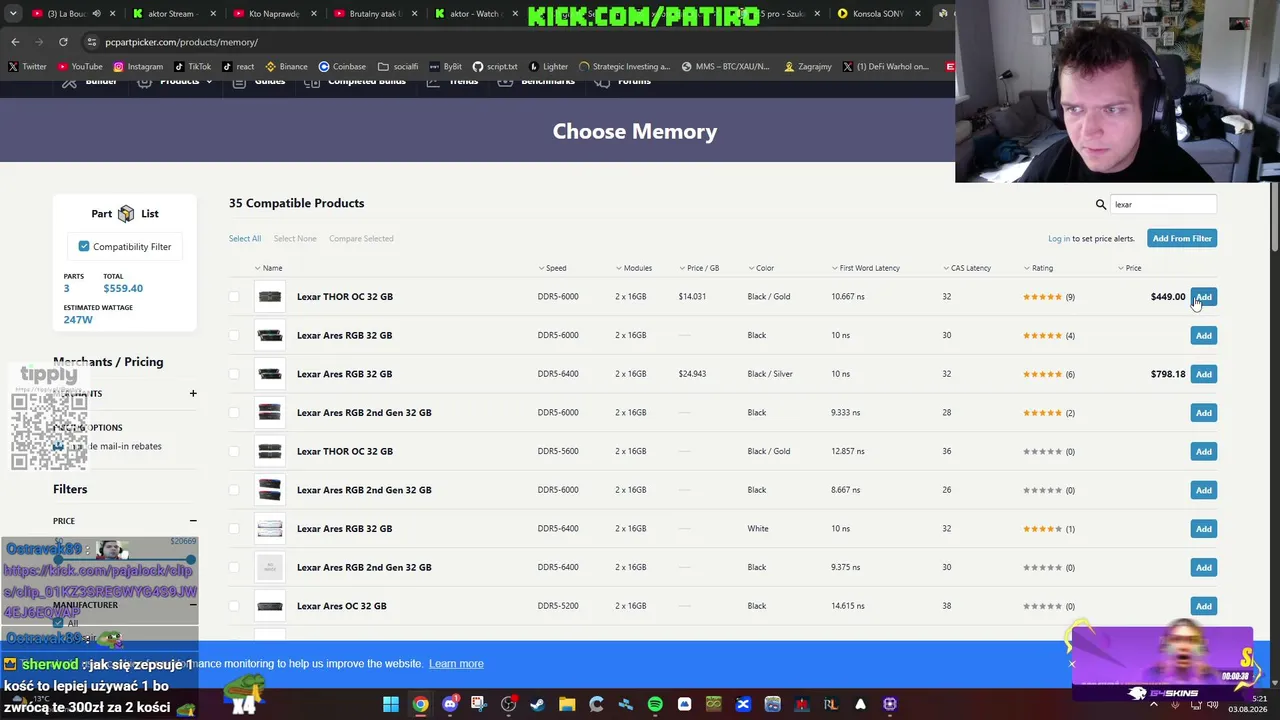Tick the Lexar Ares OC 32 GB checkbox

coord(234,606)
